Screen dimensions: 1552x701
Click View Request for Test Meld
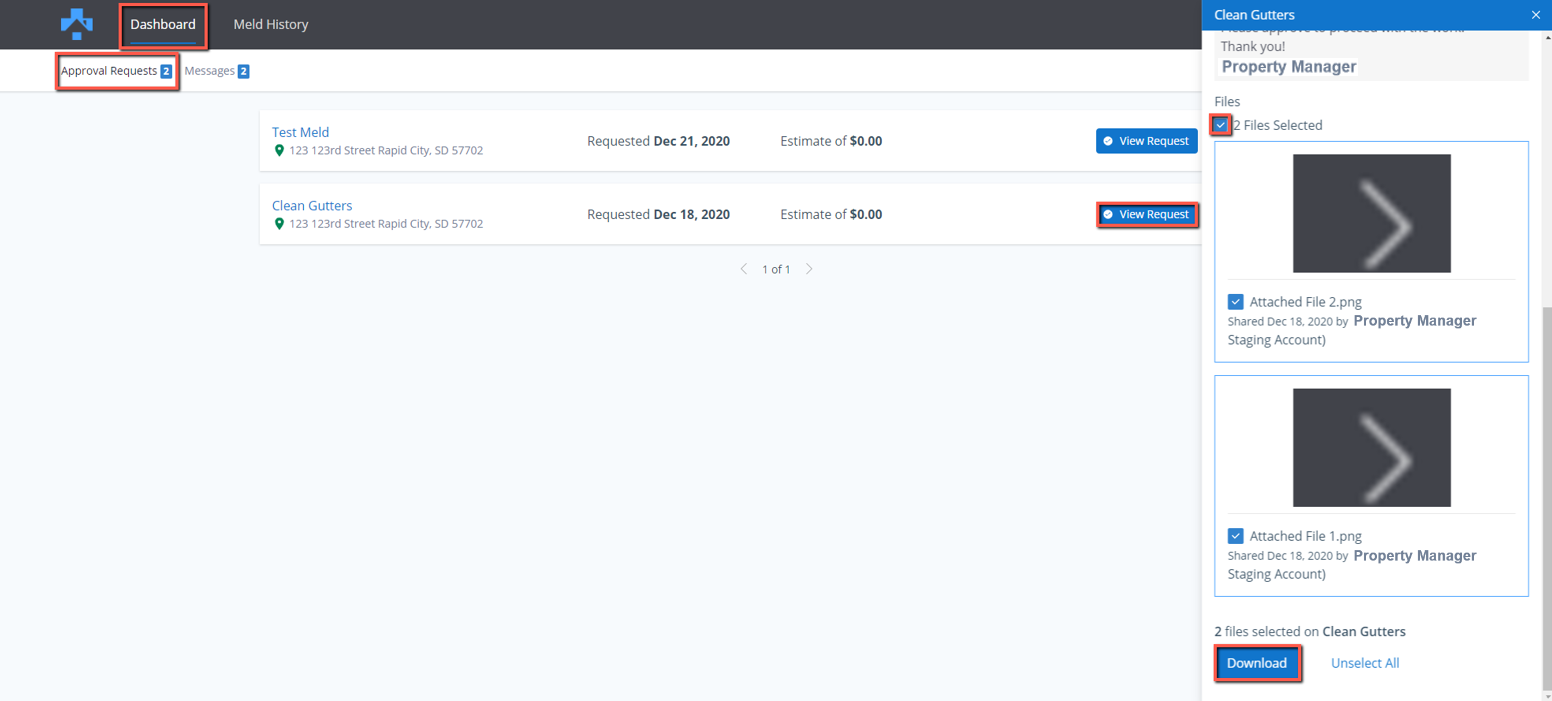pos(1146,141)
